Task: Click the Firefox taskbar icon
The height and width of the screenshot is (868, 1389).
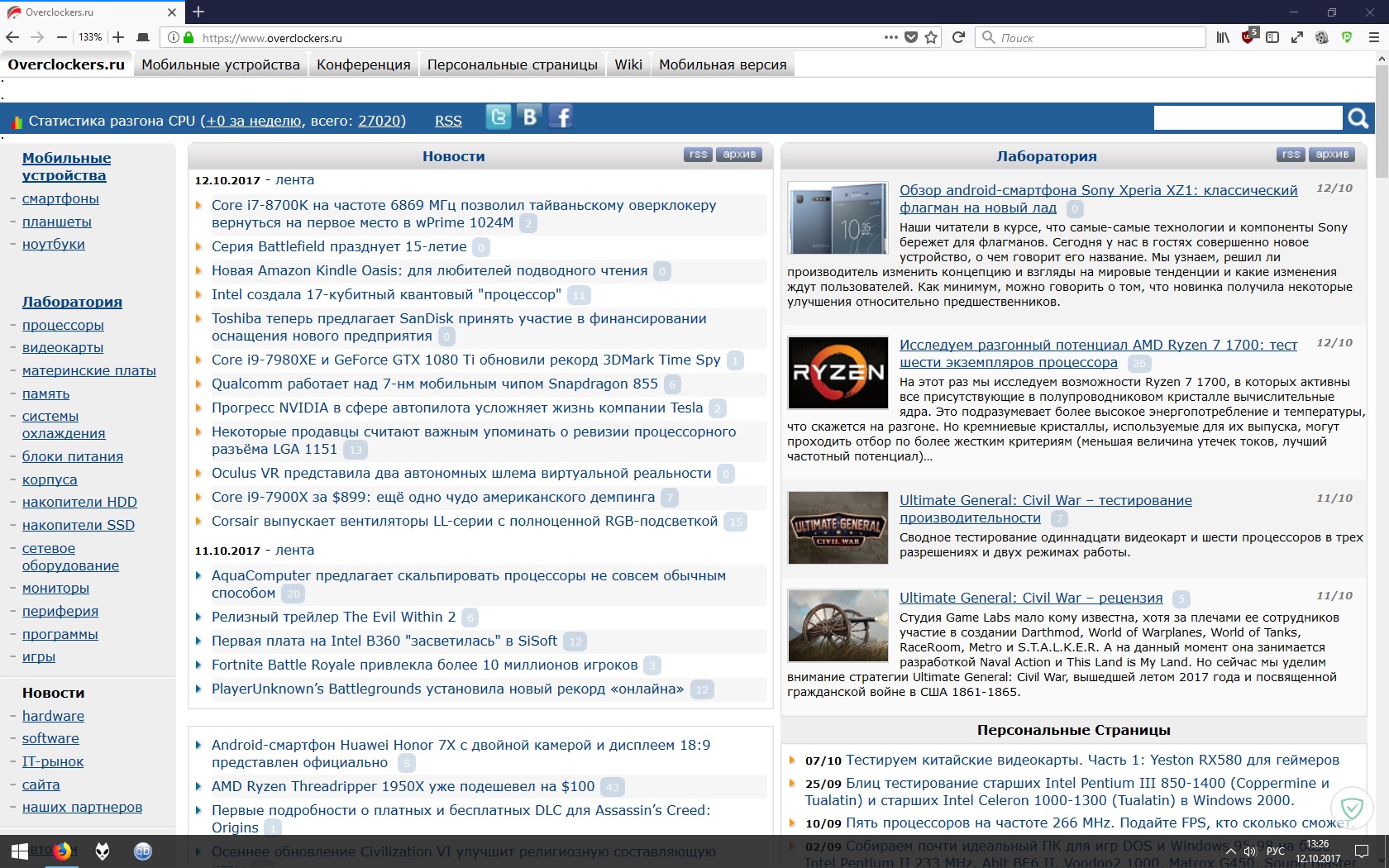Action: pos(62,851)
